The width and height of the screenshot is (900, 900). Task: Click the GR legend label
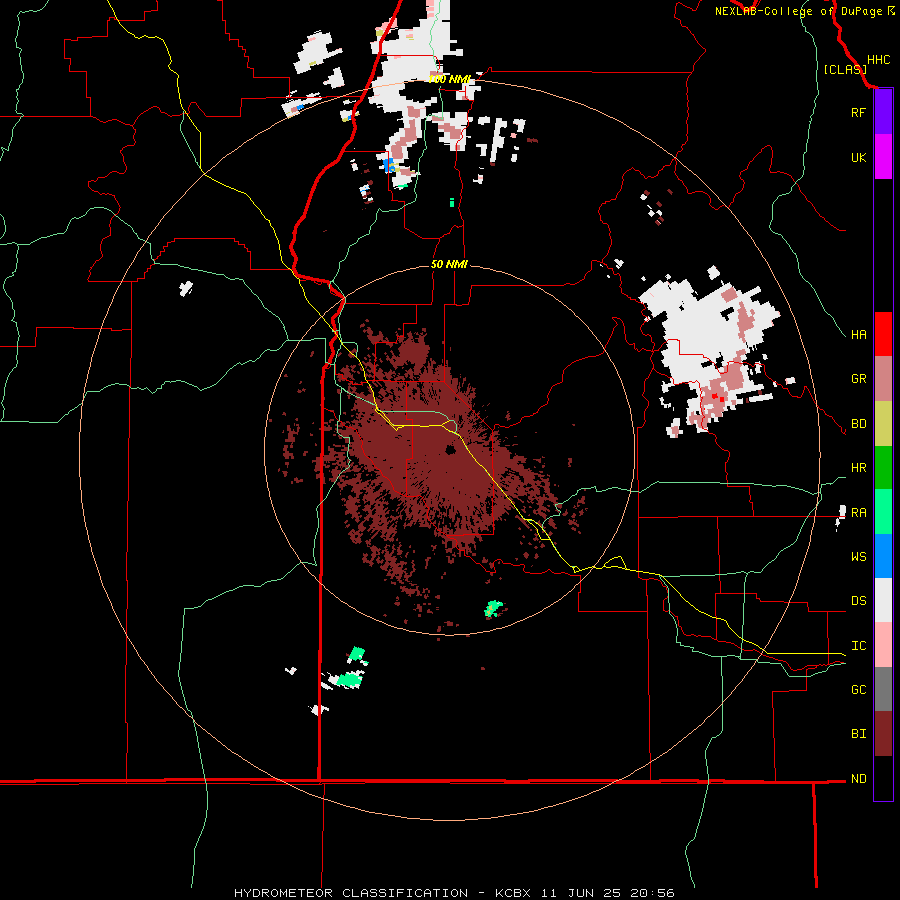click(858, 379)
